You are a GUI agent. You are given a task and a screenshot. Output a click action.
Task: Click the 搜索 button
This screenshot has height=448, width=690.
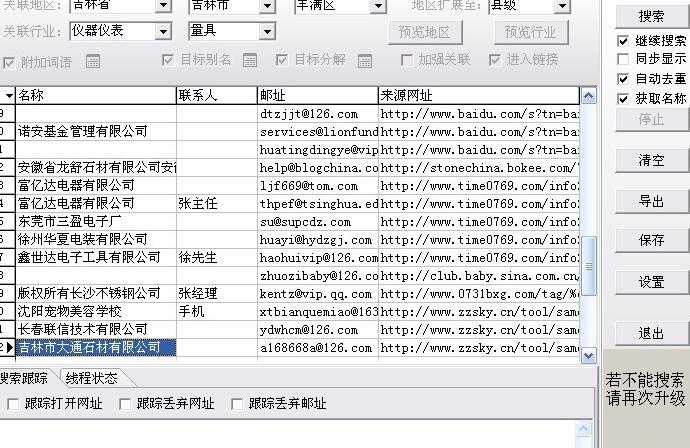tap(651, 16)
